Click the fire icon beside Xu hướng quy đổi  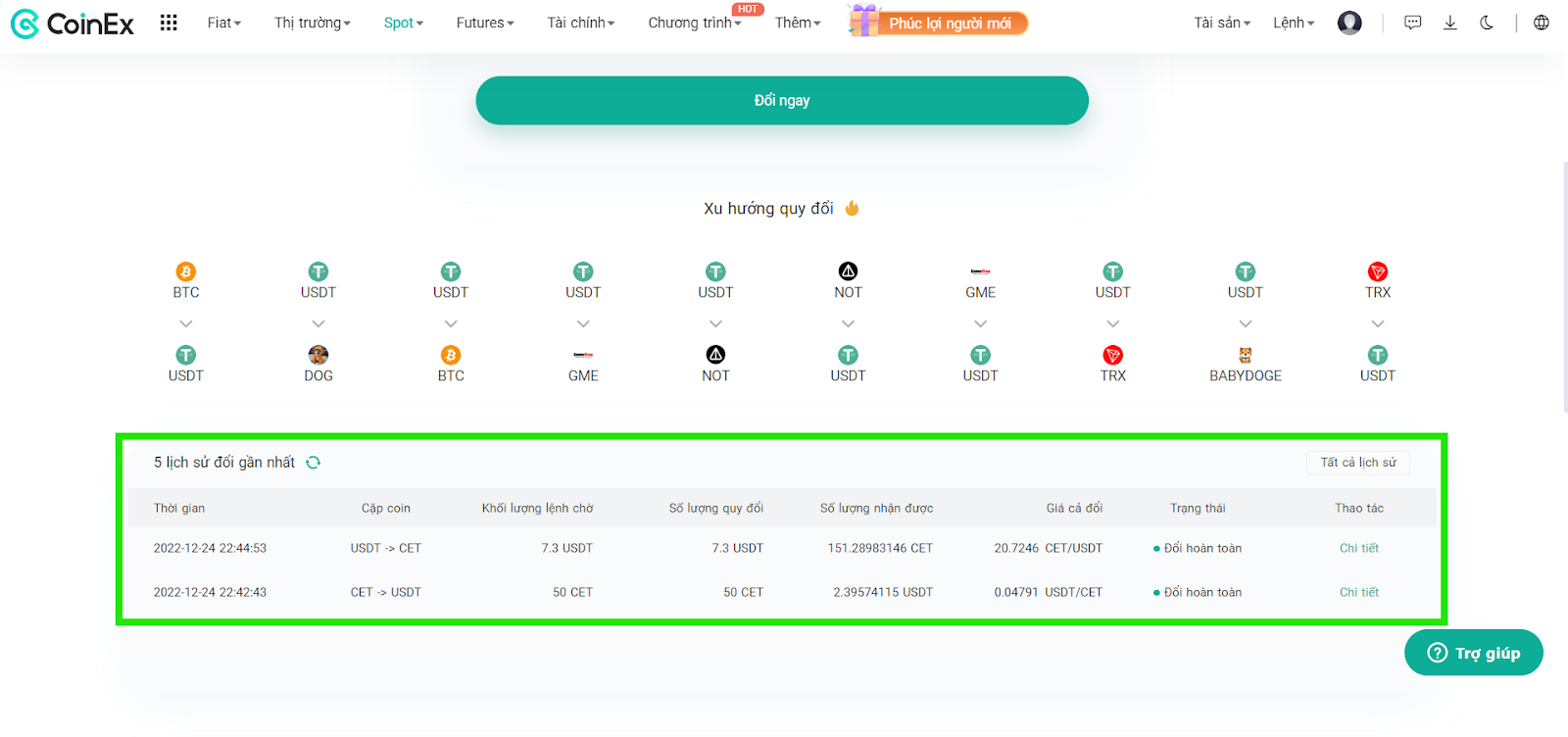pos(852,208)
